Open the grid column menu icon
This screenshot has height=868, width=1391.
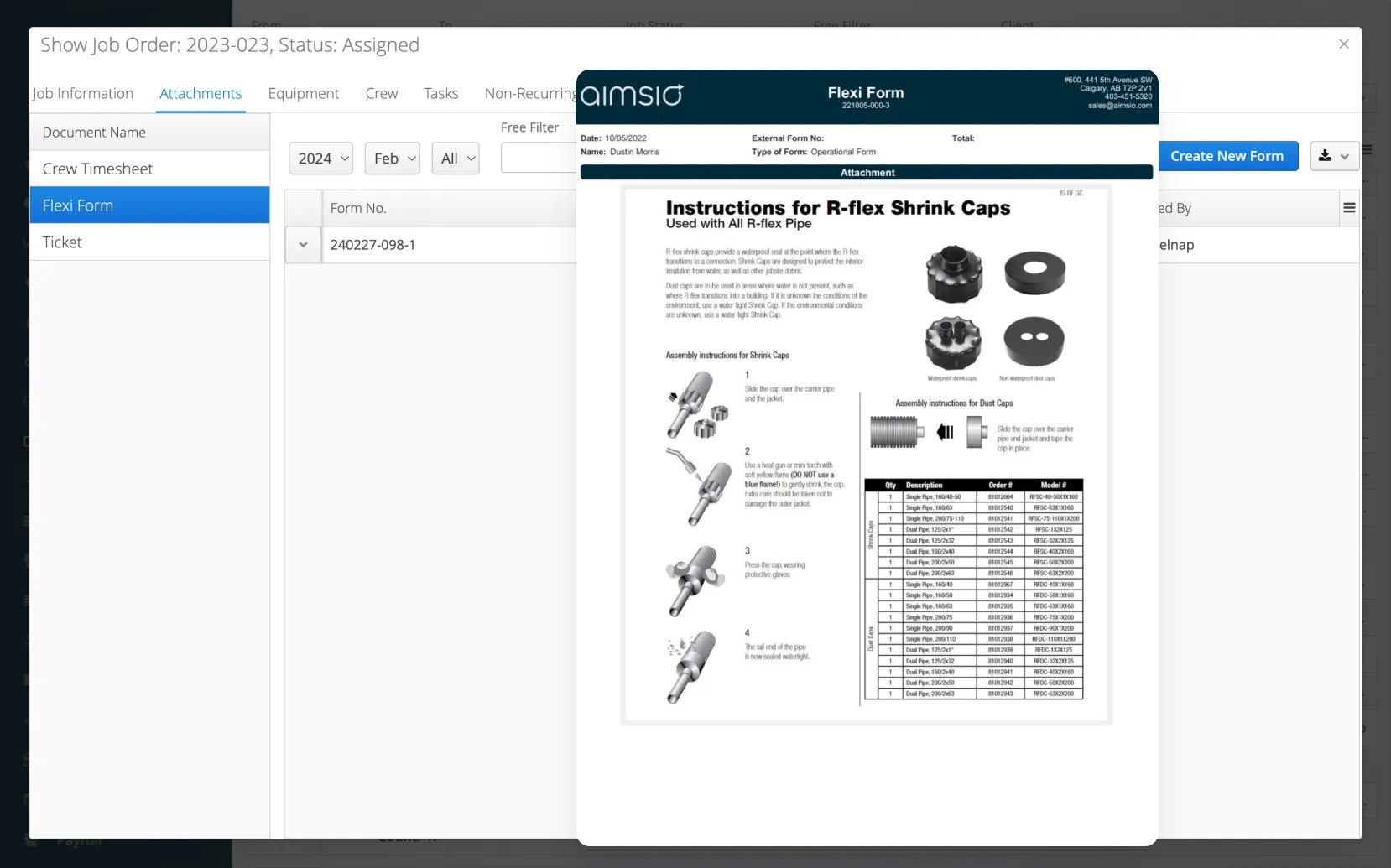pyautogui.click(x=1349, y=208)
